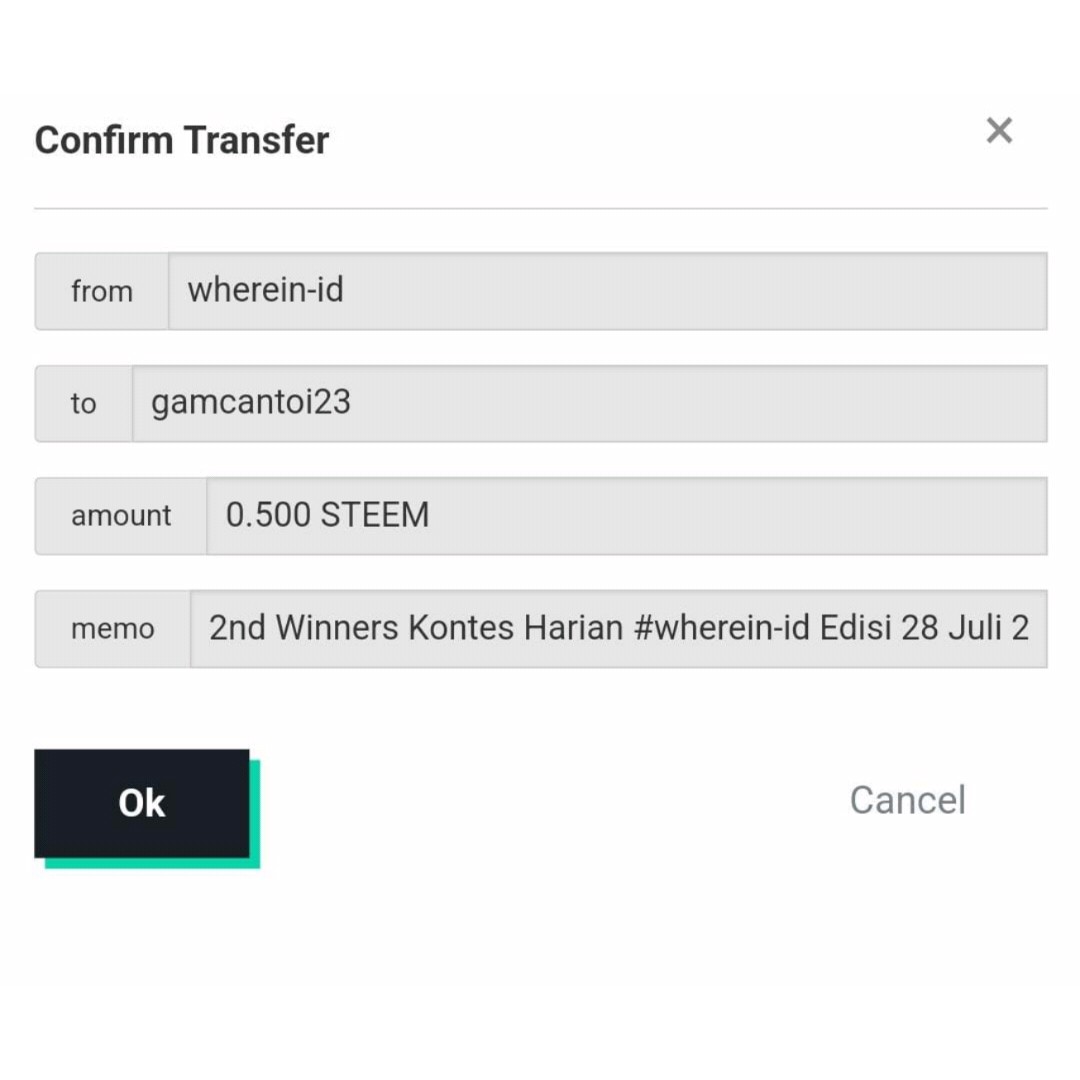Click into the memo text field
This screenshot has height=1080, width=1080.
coord(618,628)
